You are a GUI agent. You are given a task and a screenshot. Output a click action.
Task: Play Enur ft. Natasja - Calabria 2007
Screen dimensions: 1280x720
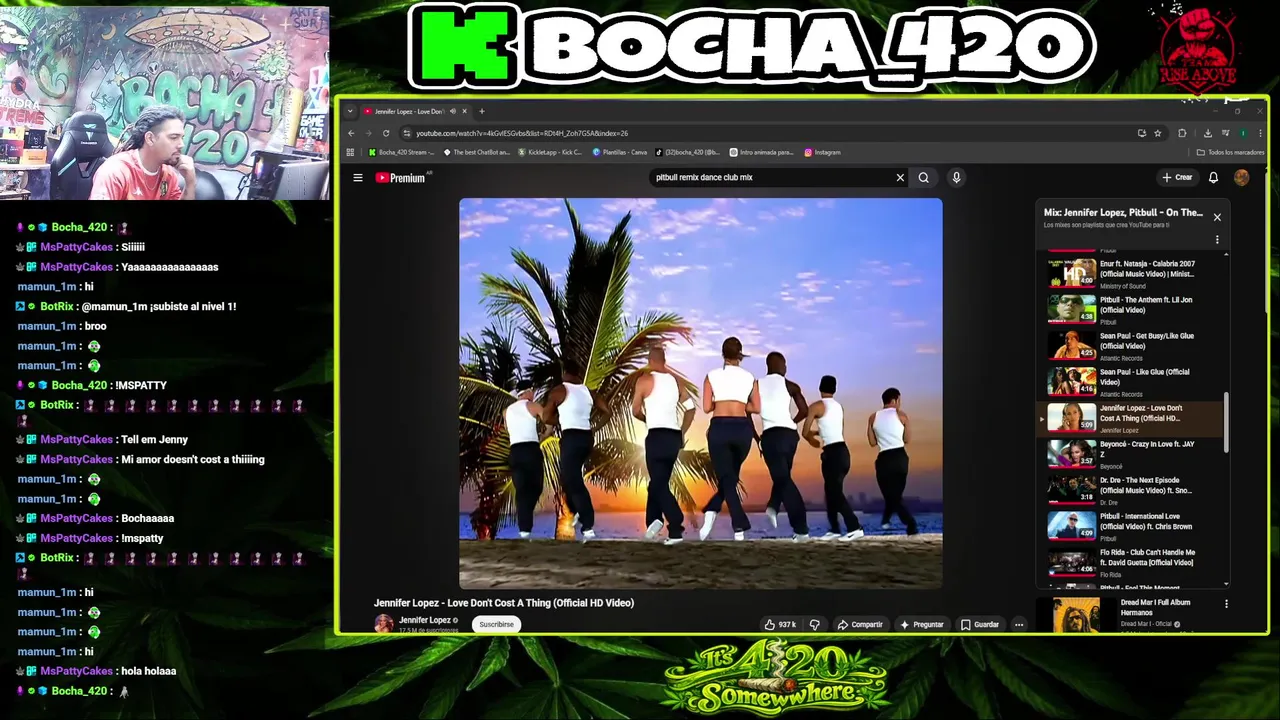pyautogui.click(x=1131, y=273)
